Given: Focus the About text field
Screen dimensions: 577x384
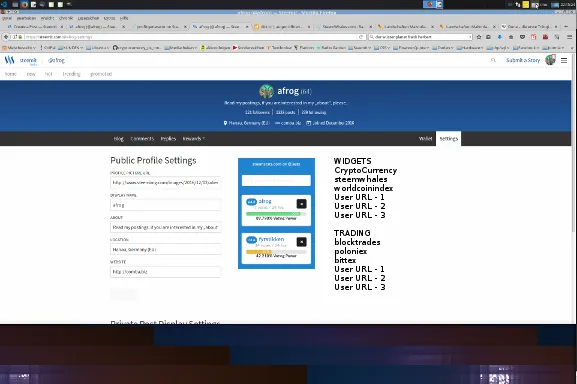Looking at the screenshot, I should (x=166, y=227).
